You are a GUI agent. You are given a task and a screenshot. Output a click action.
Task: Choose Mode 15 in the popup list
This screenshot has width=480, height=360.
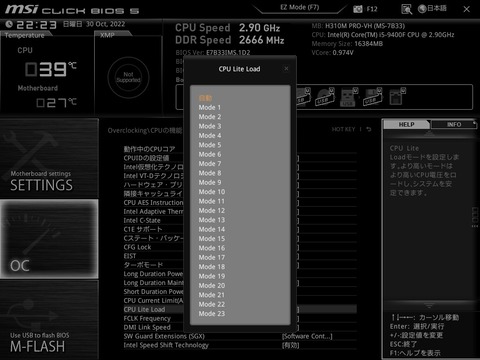(x=212, y=239)
